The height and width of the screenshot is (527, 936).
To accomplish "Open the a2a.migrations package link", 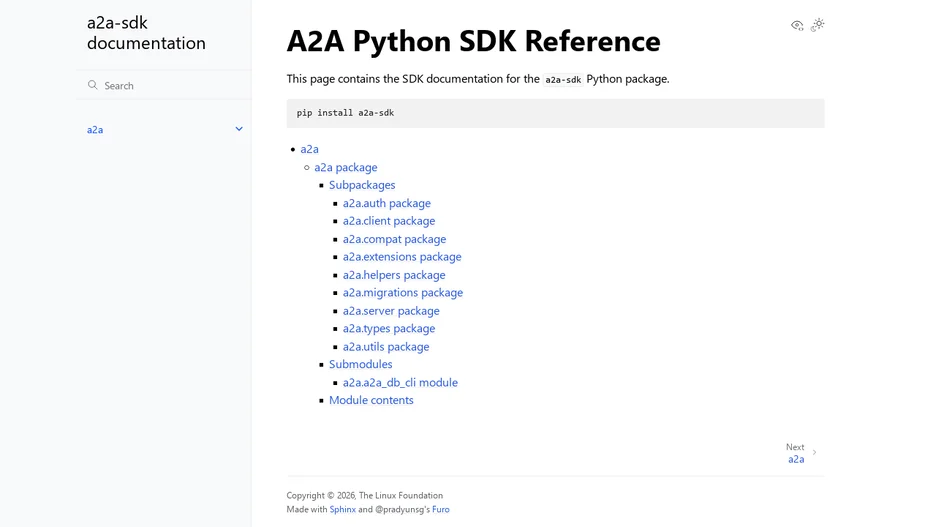I will click(x=402, y=292).
